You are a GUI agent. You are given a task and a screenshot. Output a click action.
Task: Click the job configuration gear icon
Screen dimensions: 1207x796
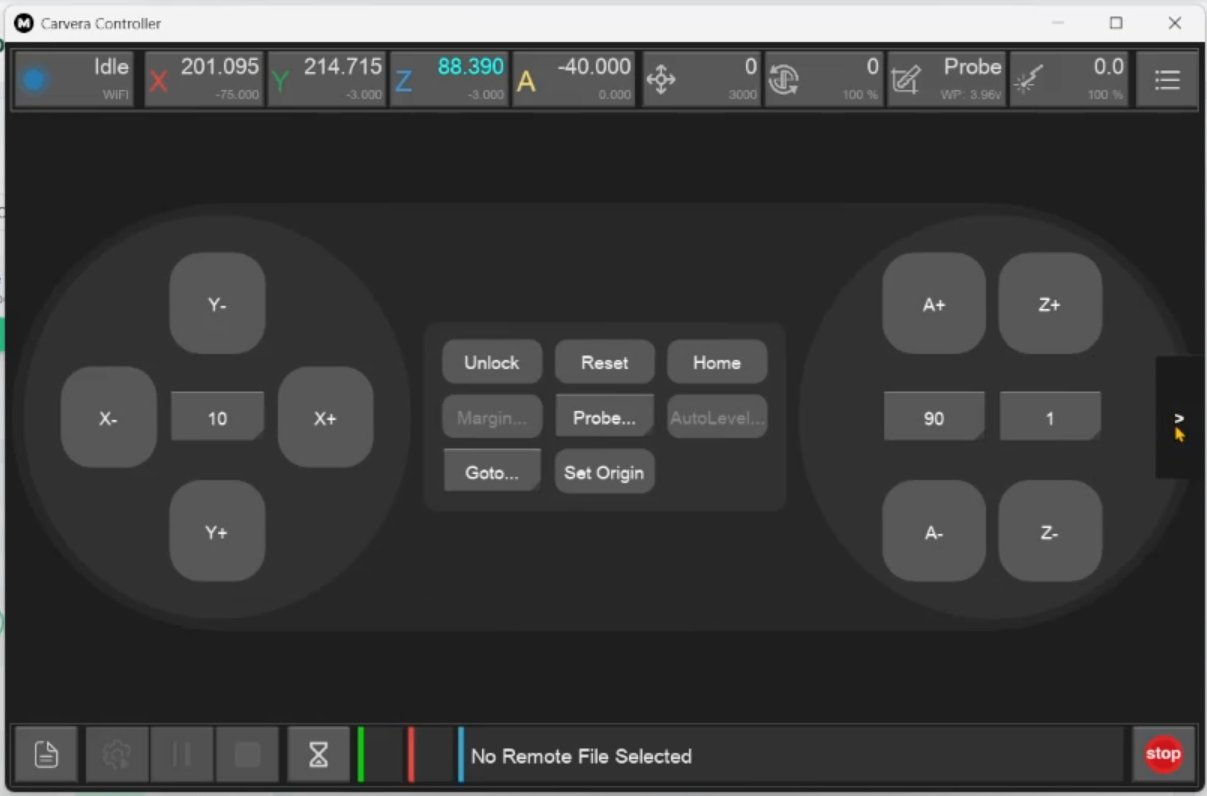pos(117,754)
